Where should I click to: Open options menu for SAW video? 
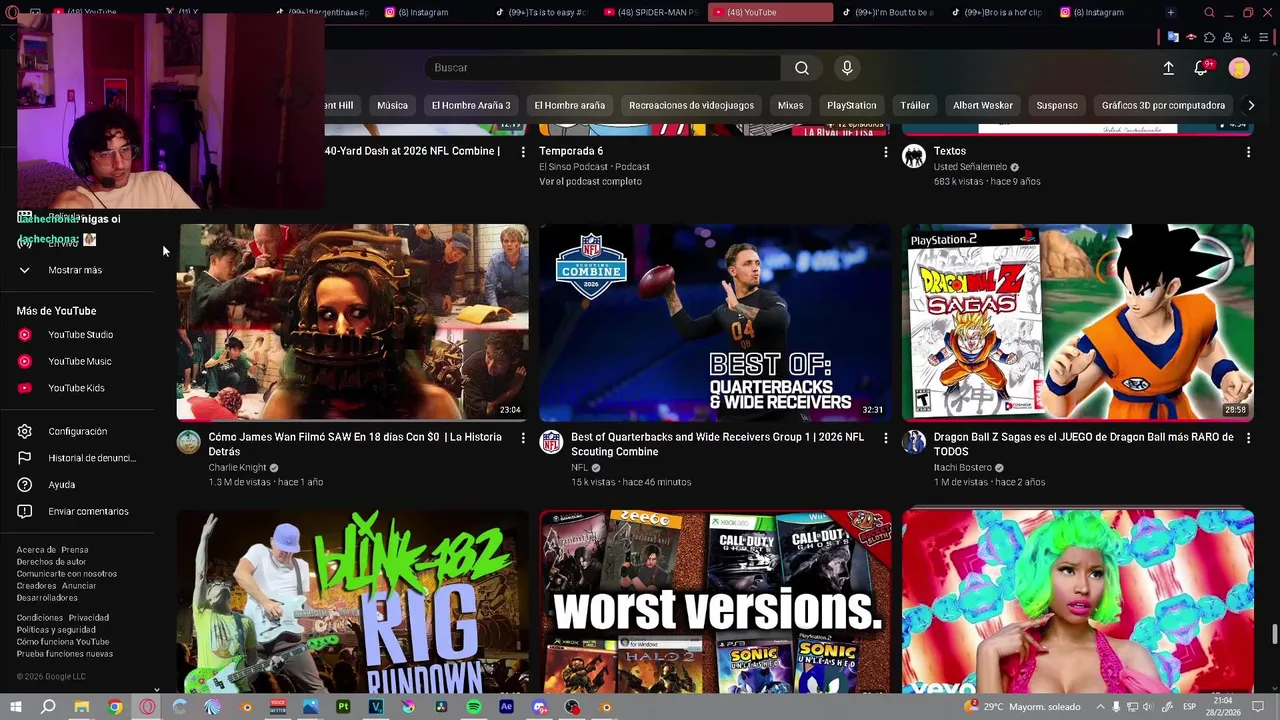click(522, 438)
